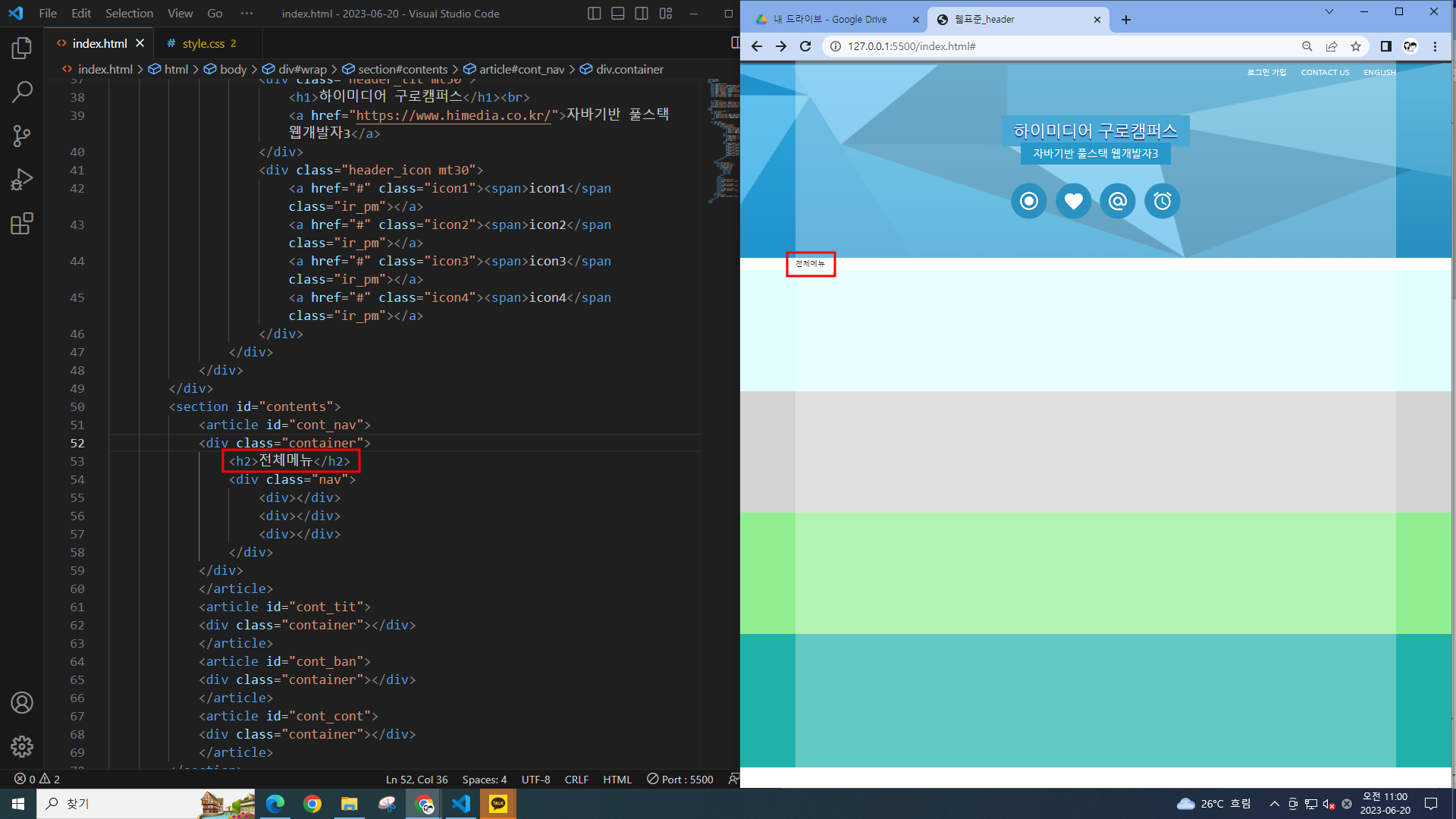Open the Extensions view

pos(22,224)
